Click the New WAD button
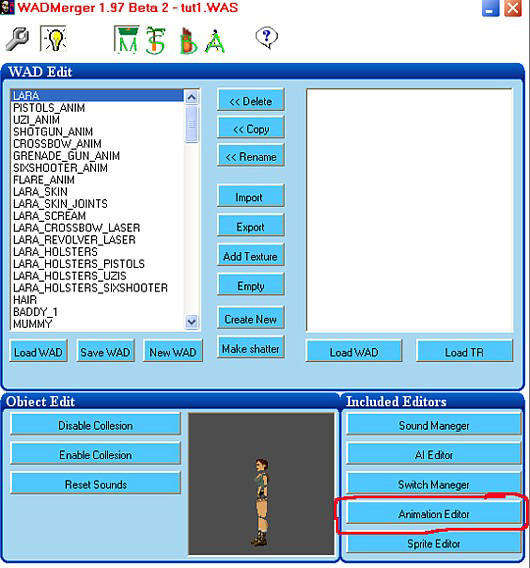 173,351
